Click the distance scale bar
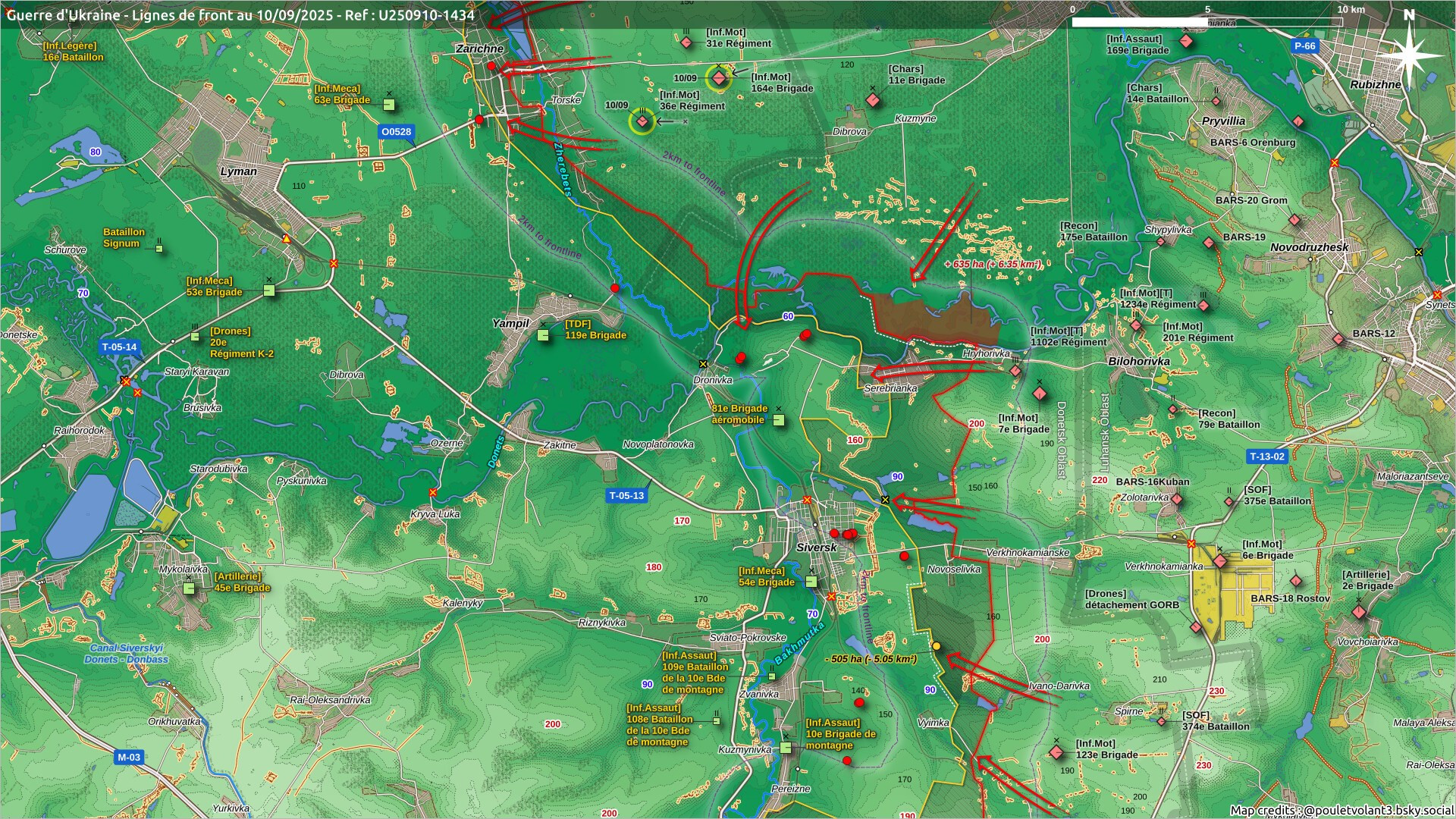 [x=1207, y=22]
